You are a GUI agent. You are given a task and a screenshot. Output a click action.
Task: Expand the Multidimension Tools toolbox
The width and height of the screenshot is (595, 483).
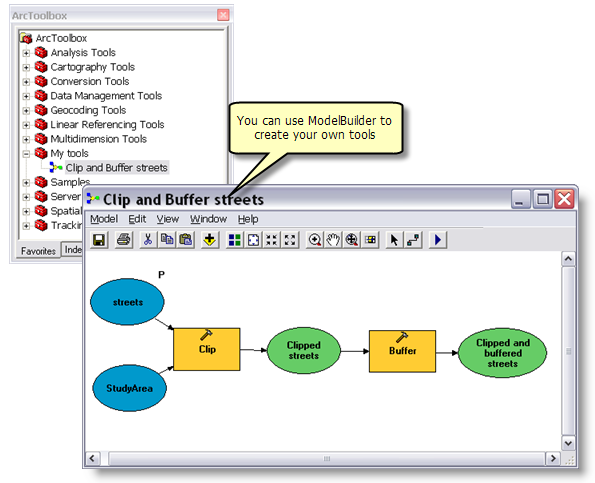26,140
